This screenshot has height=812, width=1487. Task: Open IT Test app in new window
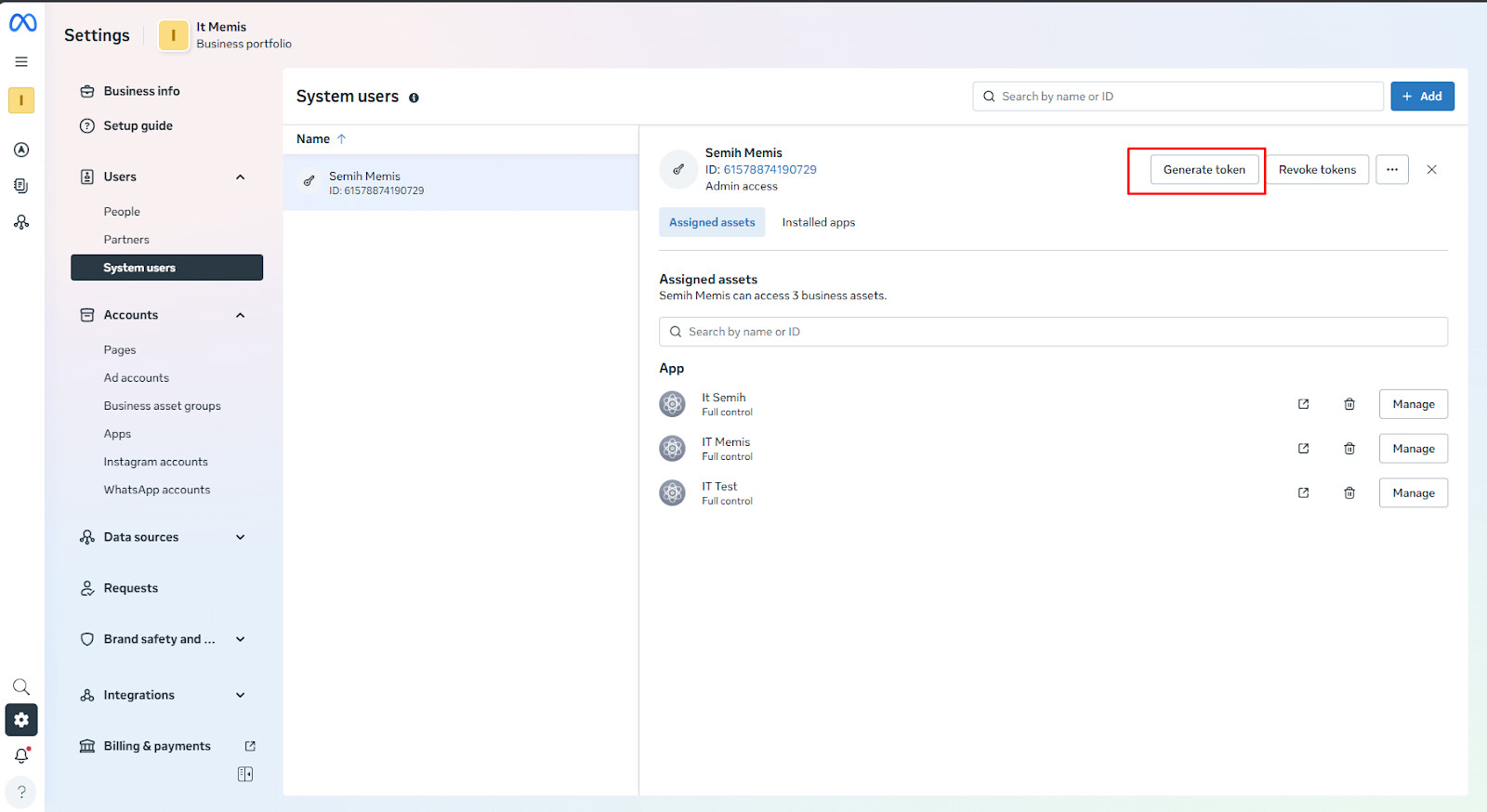1303,493
